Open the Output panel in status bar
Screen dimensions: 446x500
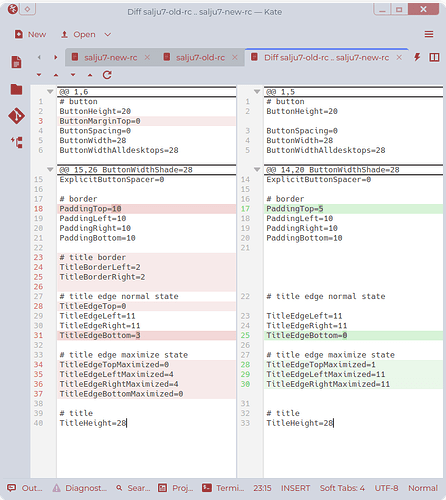25,488
